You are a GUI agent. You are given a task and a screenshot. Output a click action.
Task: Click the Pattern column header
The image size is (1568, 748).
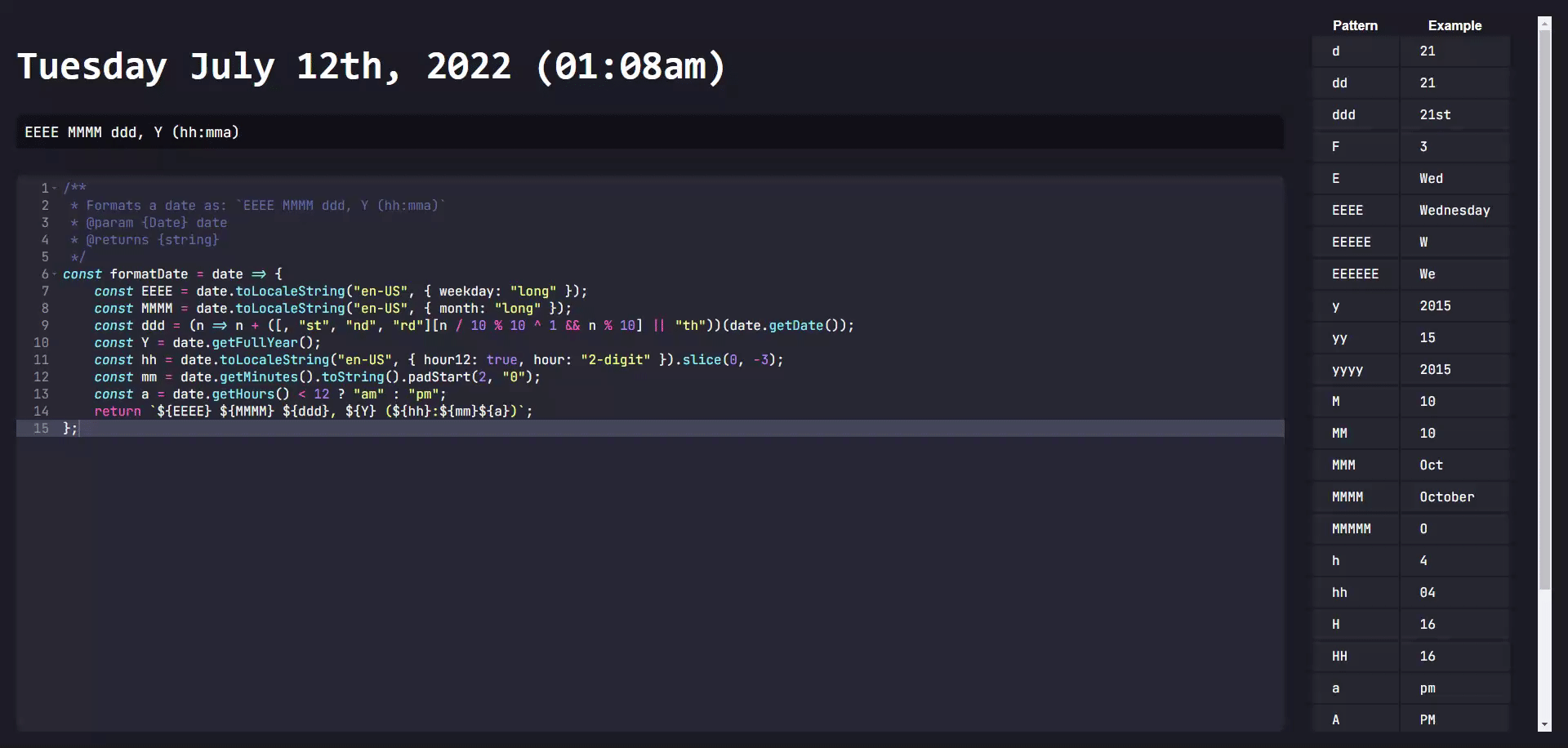click(x=1355, y=25)
